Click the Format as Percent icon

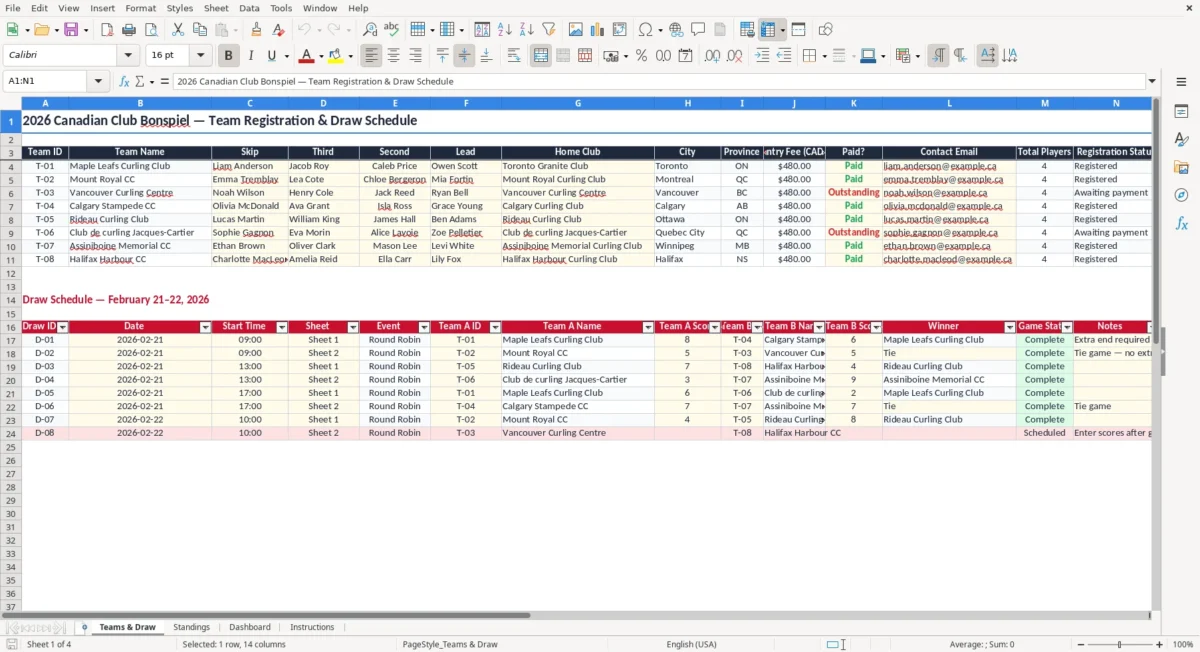click(641, 56)
